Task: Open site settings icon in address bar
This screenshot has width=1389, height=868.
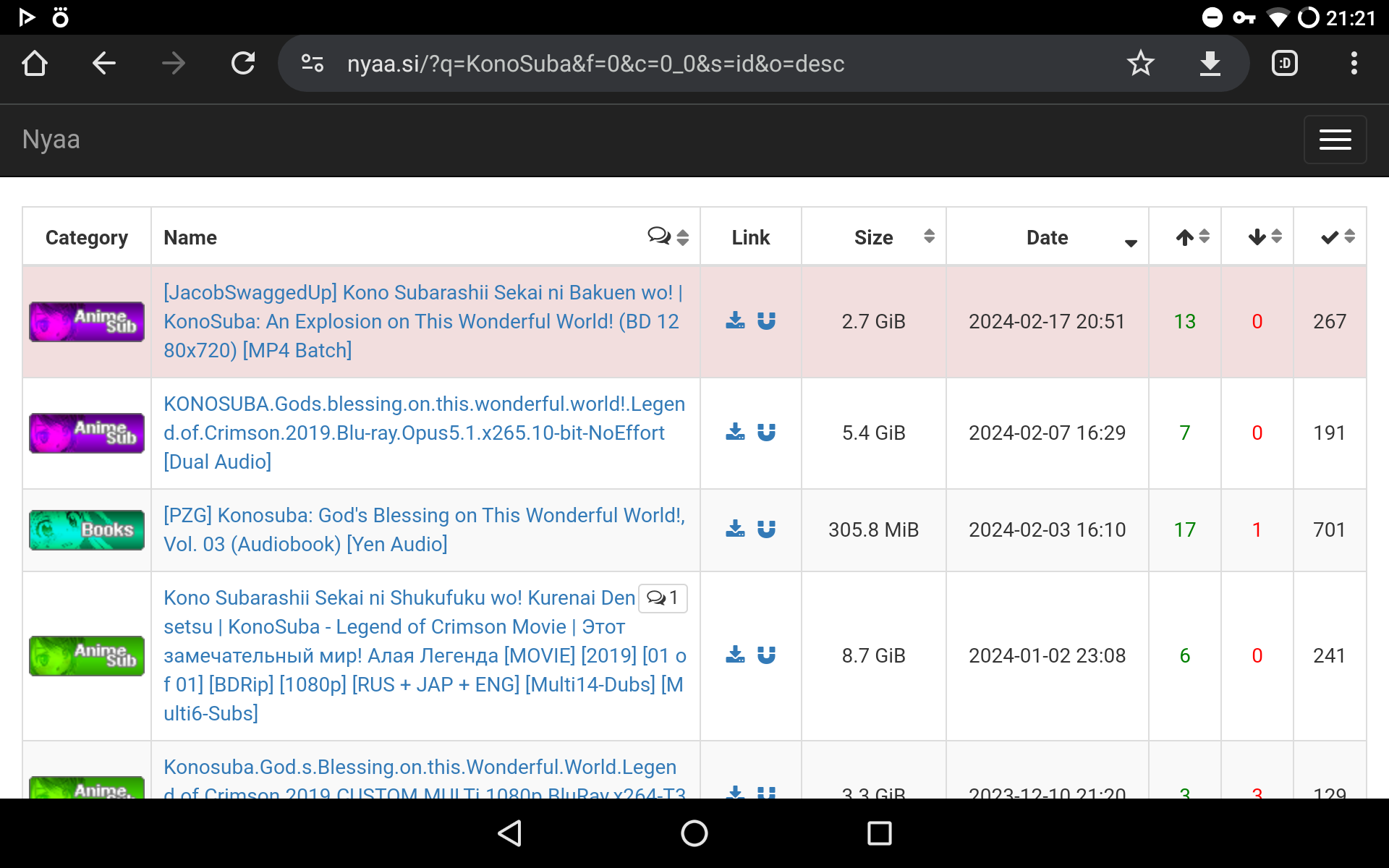Action: 313,64
